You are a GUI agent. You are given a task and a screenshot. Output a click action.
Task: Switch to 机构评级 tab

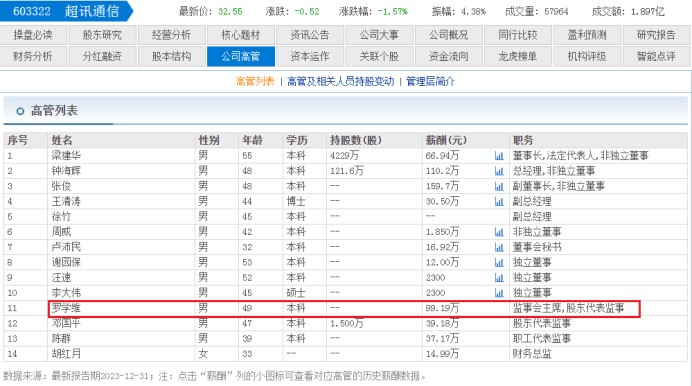click(x=587, y=56)
